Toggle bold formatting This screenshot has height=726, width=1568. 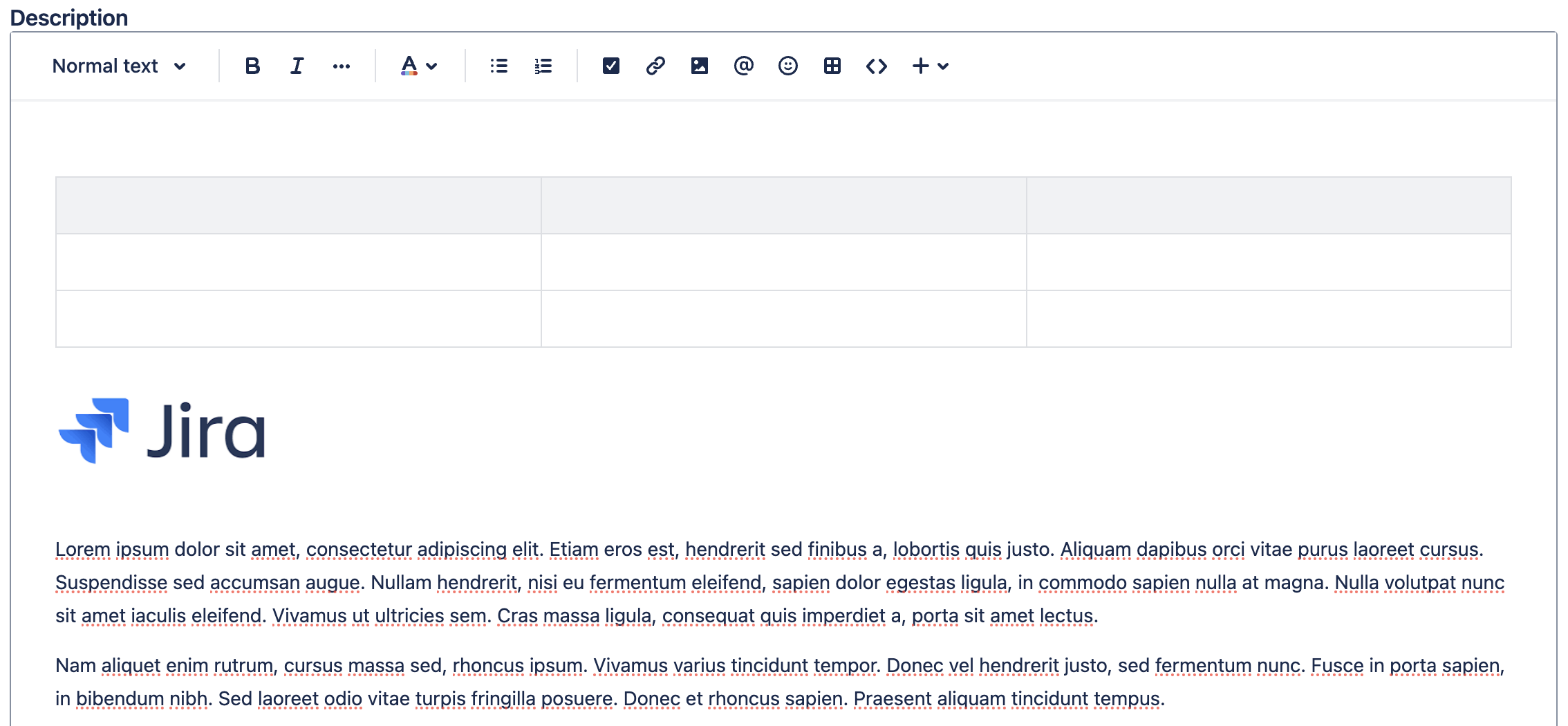click(x=252, y=66)
